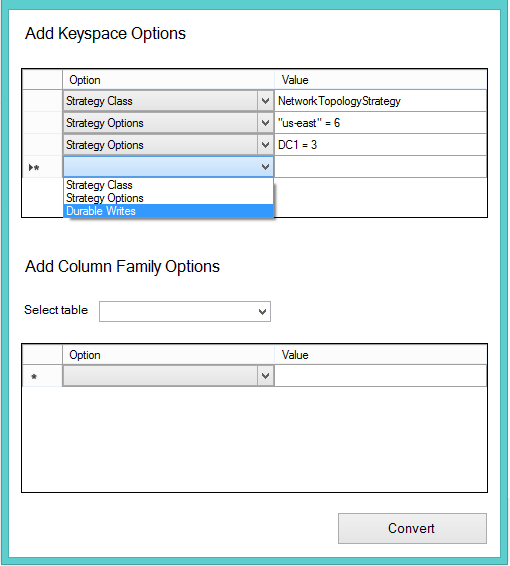Image resolution: width=510 pixels, height=566 pixels.
Task: Collapse the open new-row option dropdown arrow
Action: coord(265,167)
